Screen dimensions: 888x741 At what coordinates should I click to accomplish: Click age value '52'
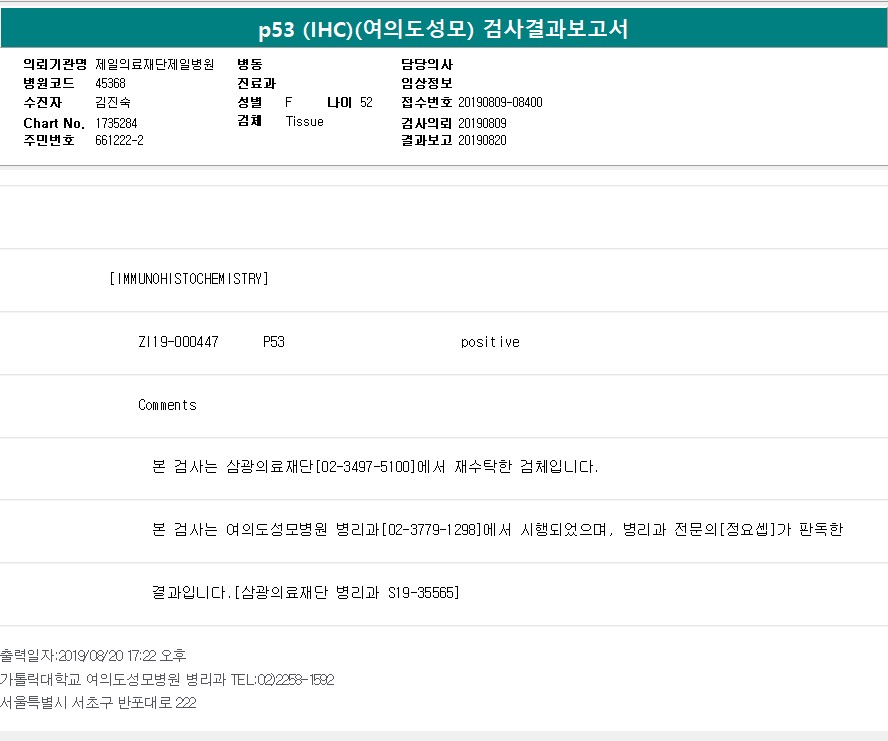tap(366, 103)
